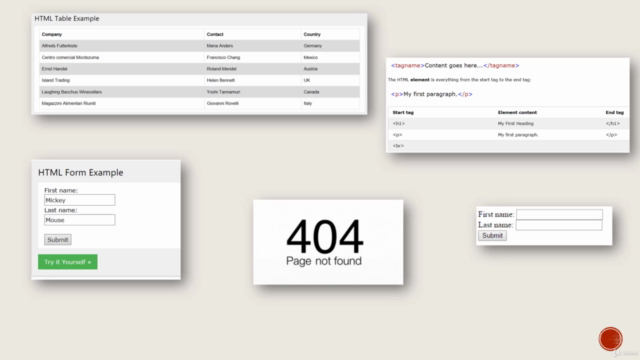Viewport: 640px width, 360px height.
Task: Select the </p> end tag cell
Action: click(x=611, y=135)
